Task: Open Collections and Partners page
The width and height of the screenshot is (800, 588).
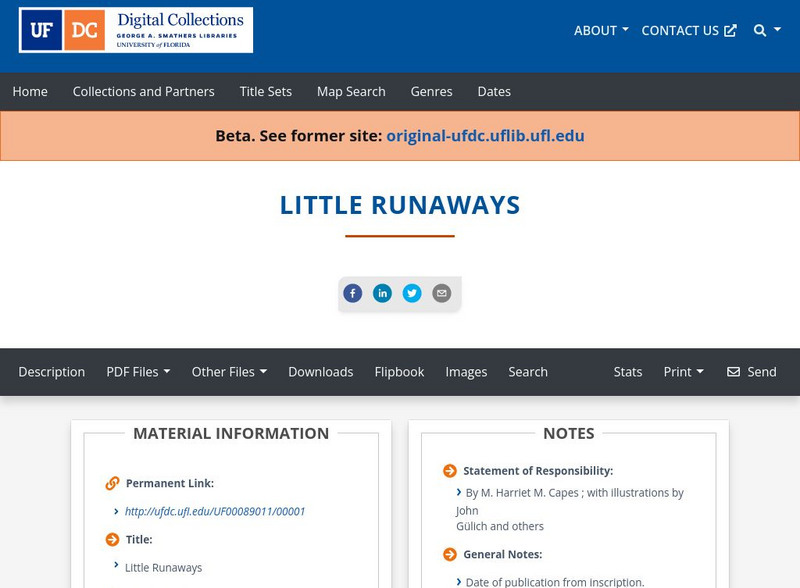Action: click(x=143, y=91)
